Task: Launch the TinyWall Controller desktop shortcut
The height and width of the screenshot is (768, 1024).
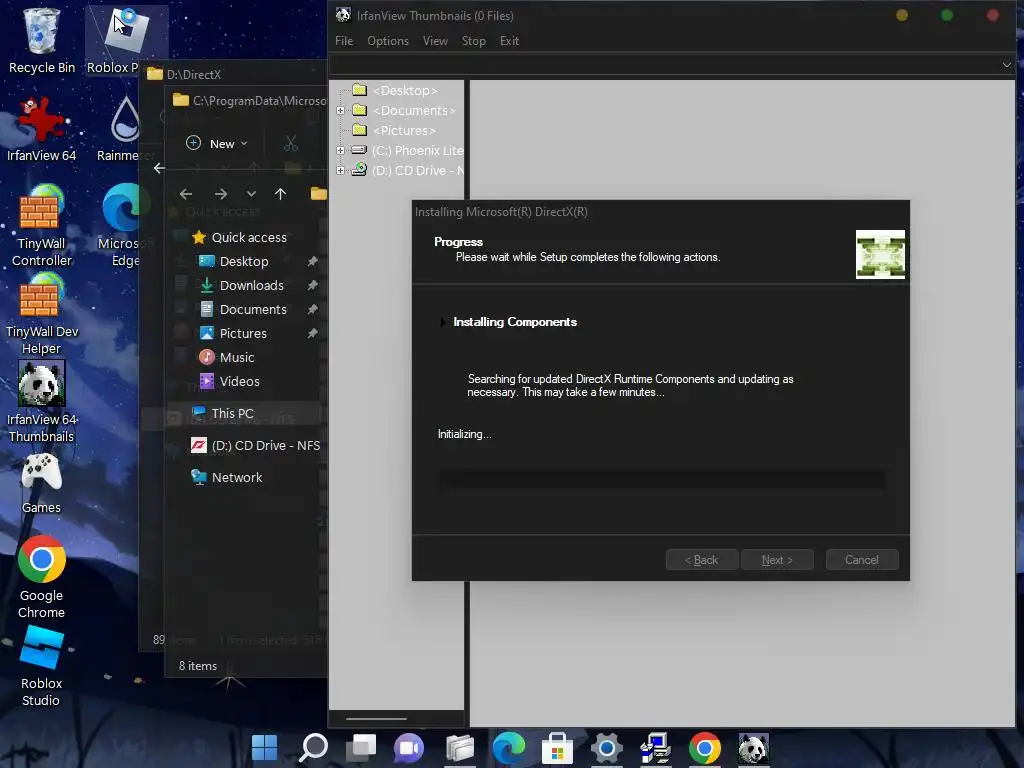Action: [x=42, y=225]
